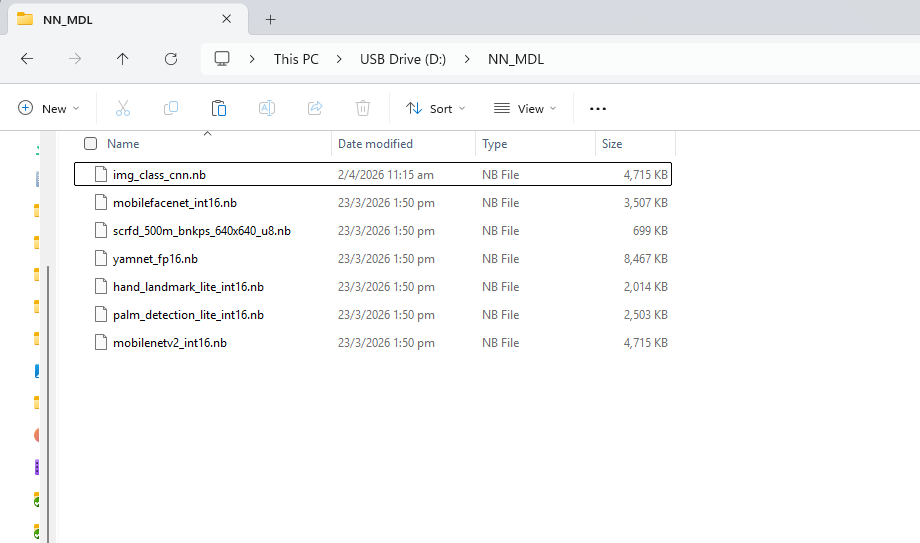Expand chevron after USB Drive (D:) breadcrumb
The width and height of the screenshot is (920, 543).
point(467,59)
